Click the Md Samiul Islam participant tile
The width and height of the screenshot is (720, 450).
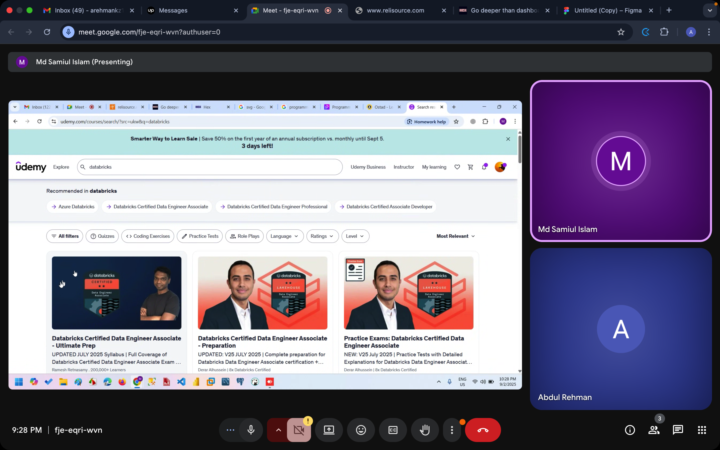621,161
